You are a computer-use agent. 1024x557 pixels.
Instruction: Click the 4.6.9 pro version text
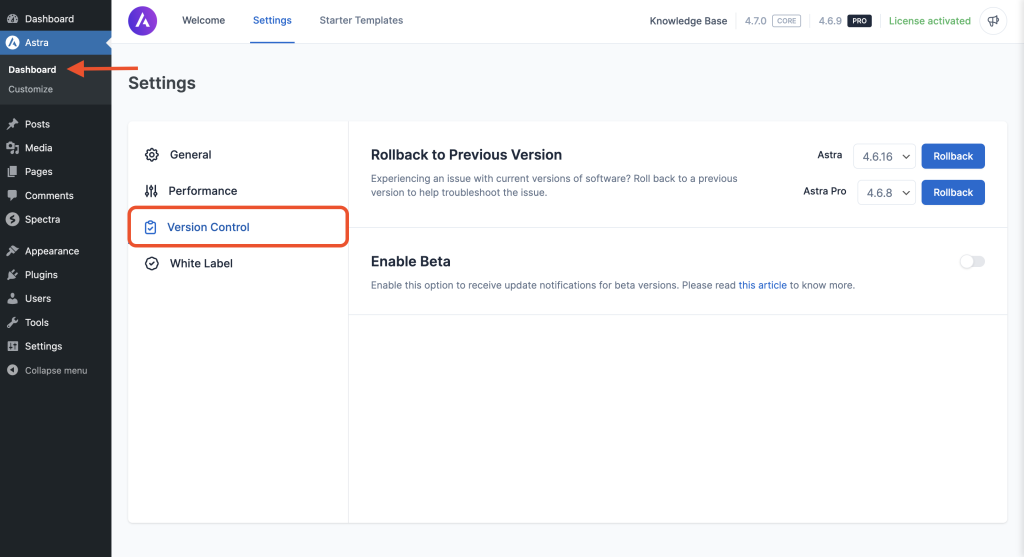tap(830, 21)
